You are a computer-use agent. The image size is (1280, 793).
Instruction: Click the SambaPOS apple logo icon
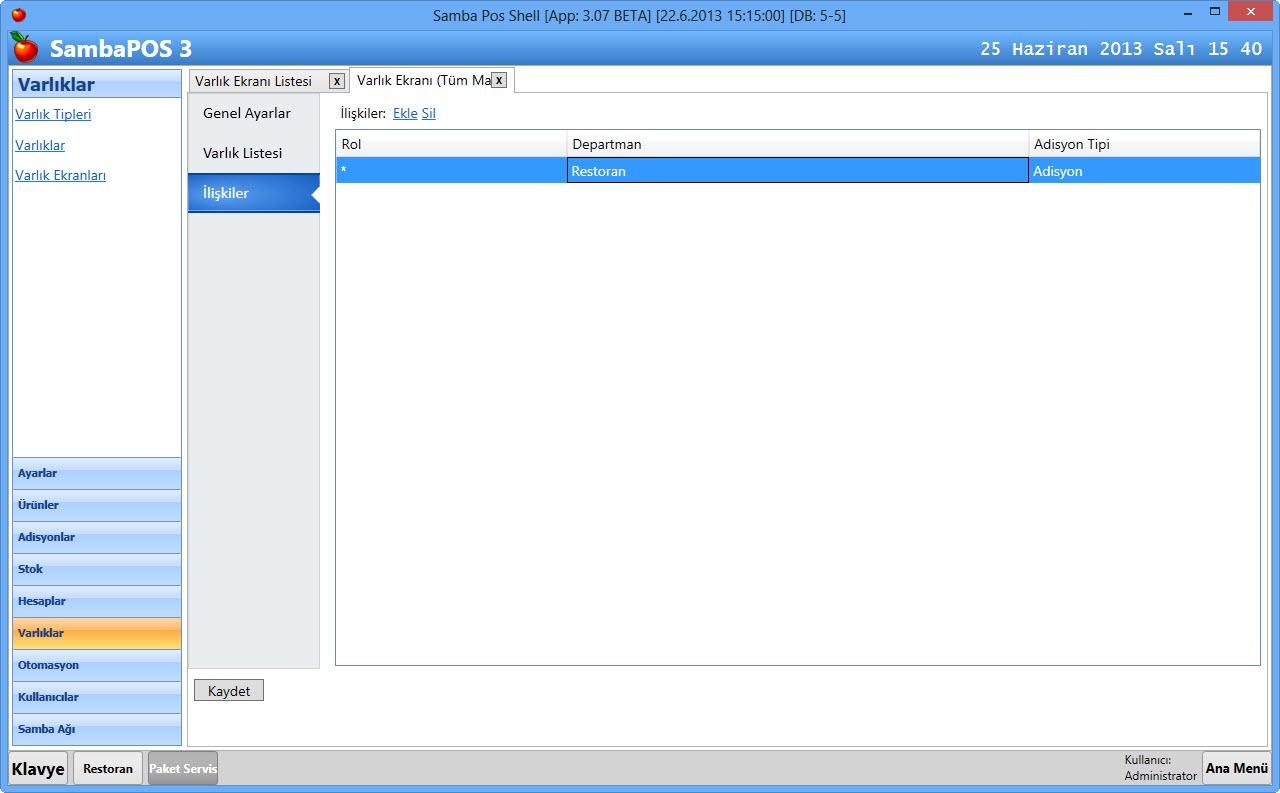click(x=24, y=47)
